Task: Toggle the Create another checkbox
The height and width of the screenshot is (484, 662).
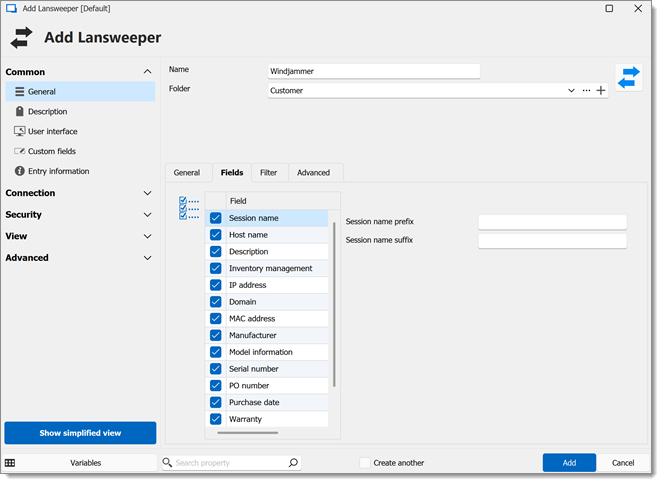Action: coord(365,463)
